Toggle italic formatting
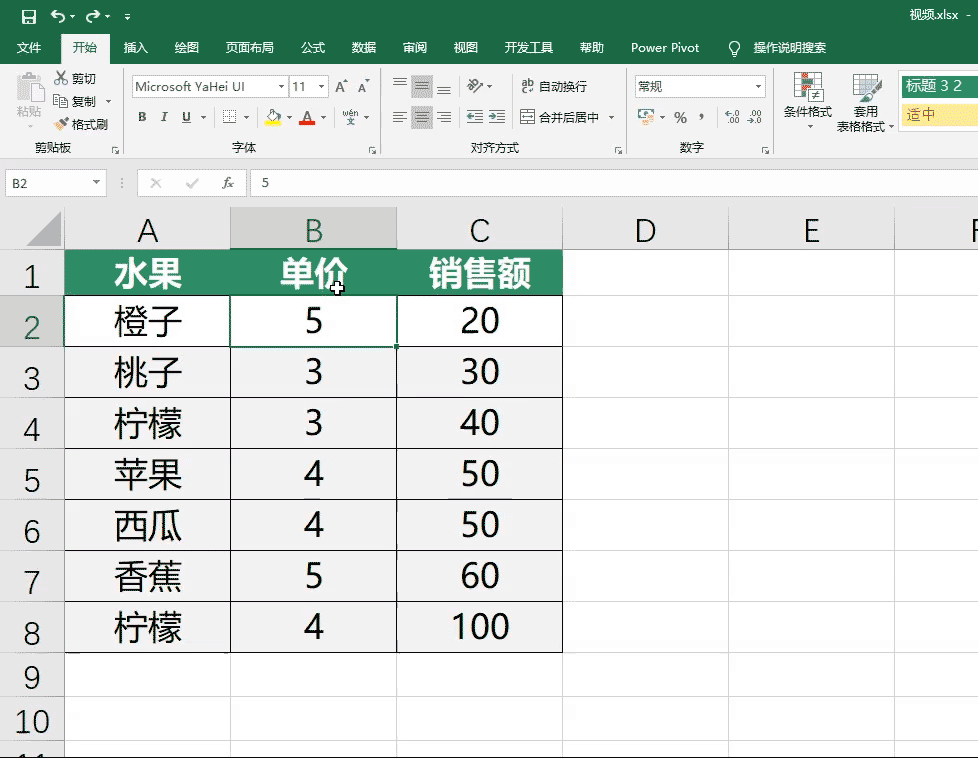978x758 pixels. click(x=164, y=117)
